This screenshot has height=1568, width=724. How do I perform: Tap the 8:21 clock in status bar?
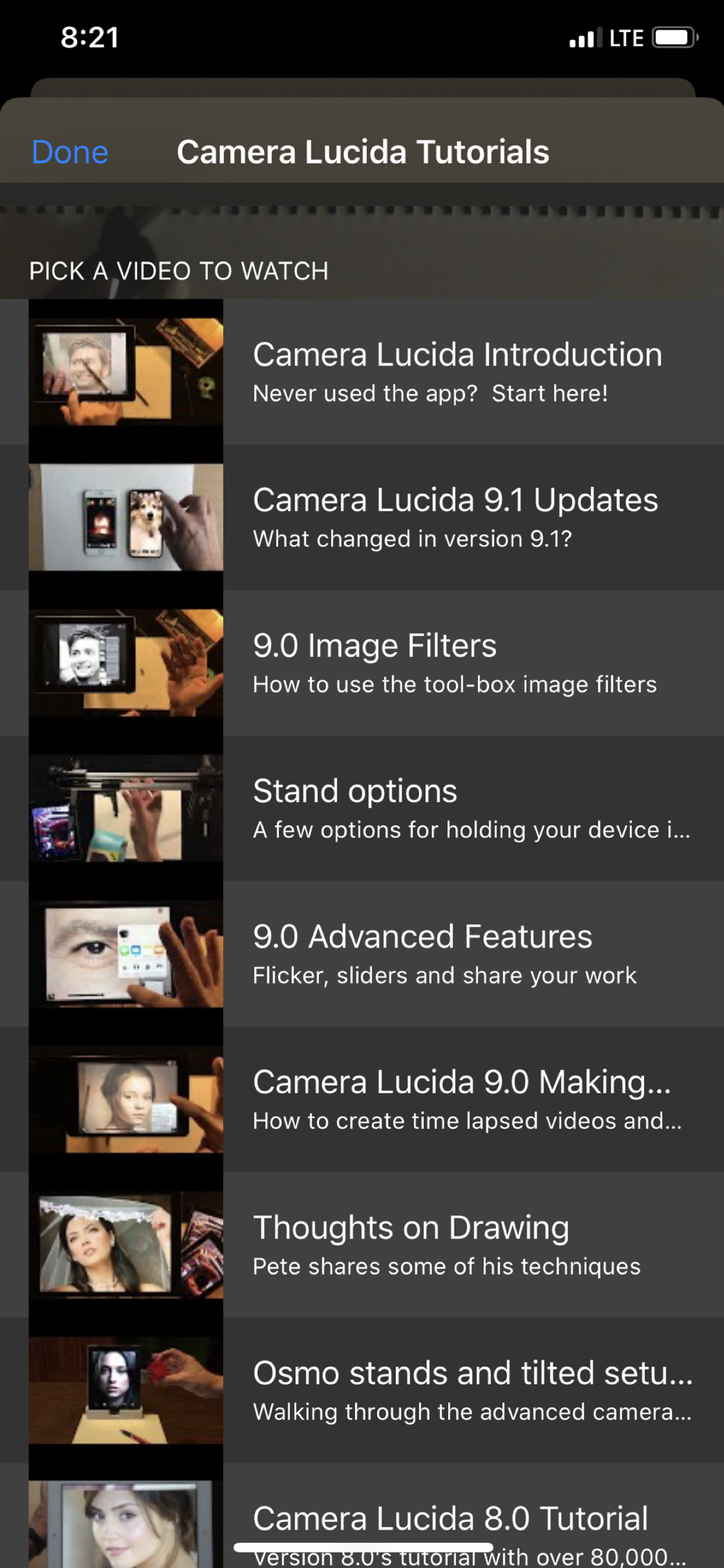[90, 38]
